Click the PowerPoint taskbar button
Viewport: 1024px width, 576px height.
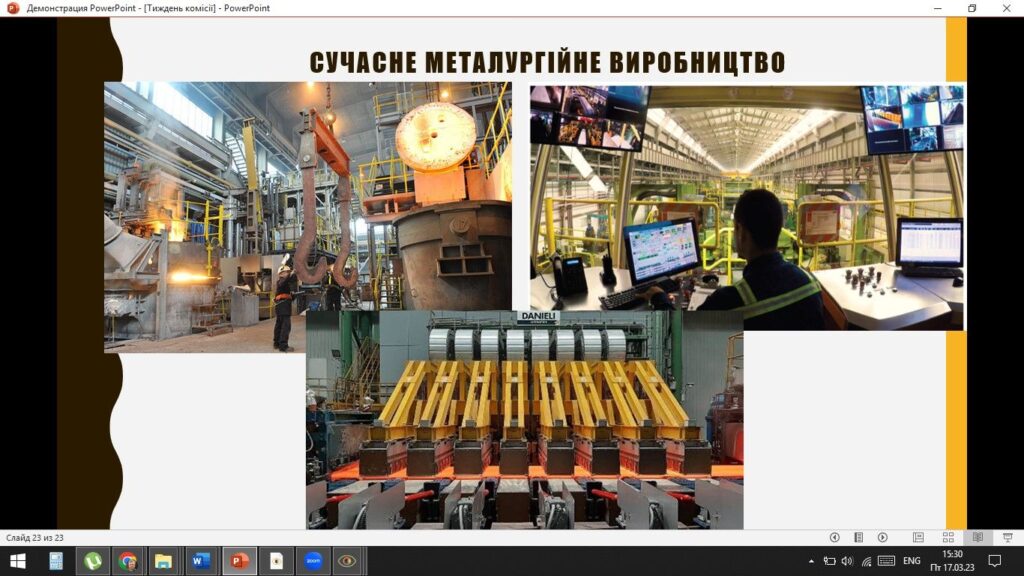[239, 561]
